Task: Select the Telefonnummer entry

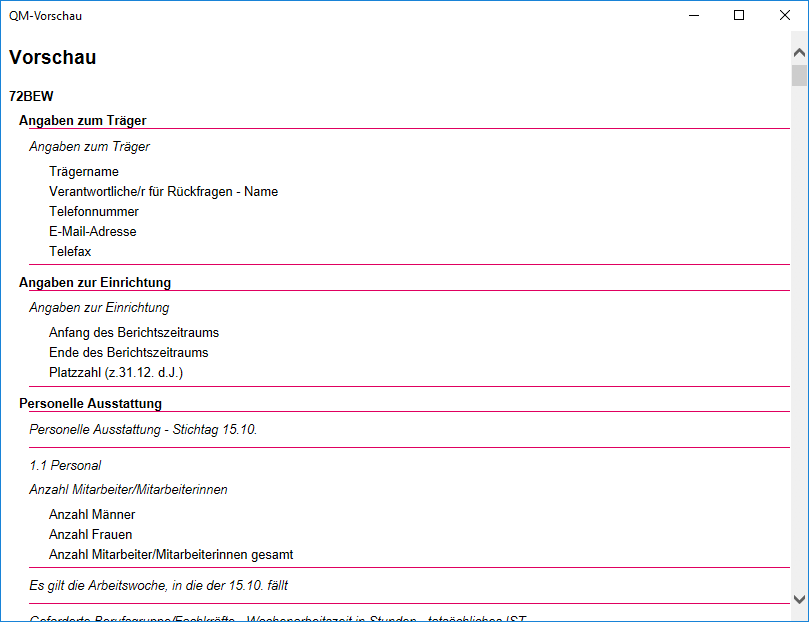Action: (94, 212)
